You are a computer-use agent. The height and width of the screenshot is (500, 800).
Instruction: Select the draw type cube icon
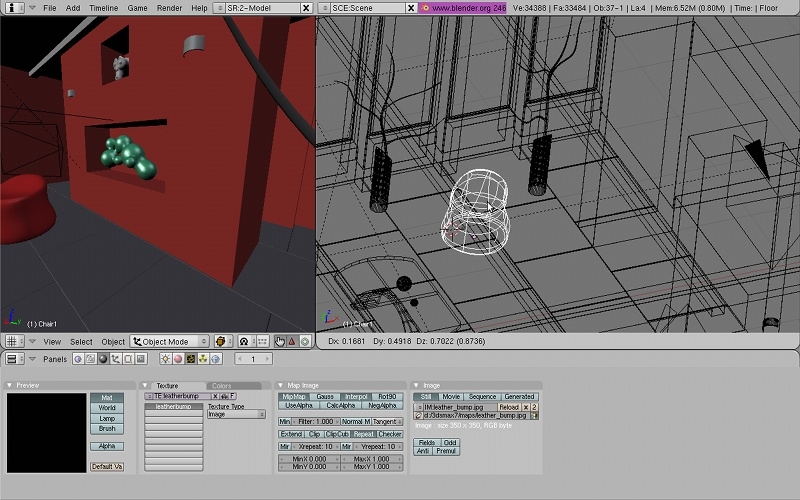pyautogui.click(x=222, y=342)
